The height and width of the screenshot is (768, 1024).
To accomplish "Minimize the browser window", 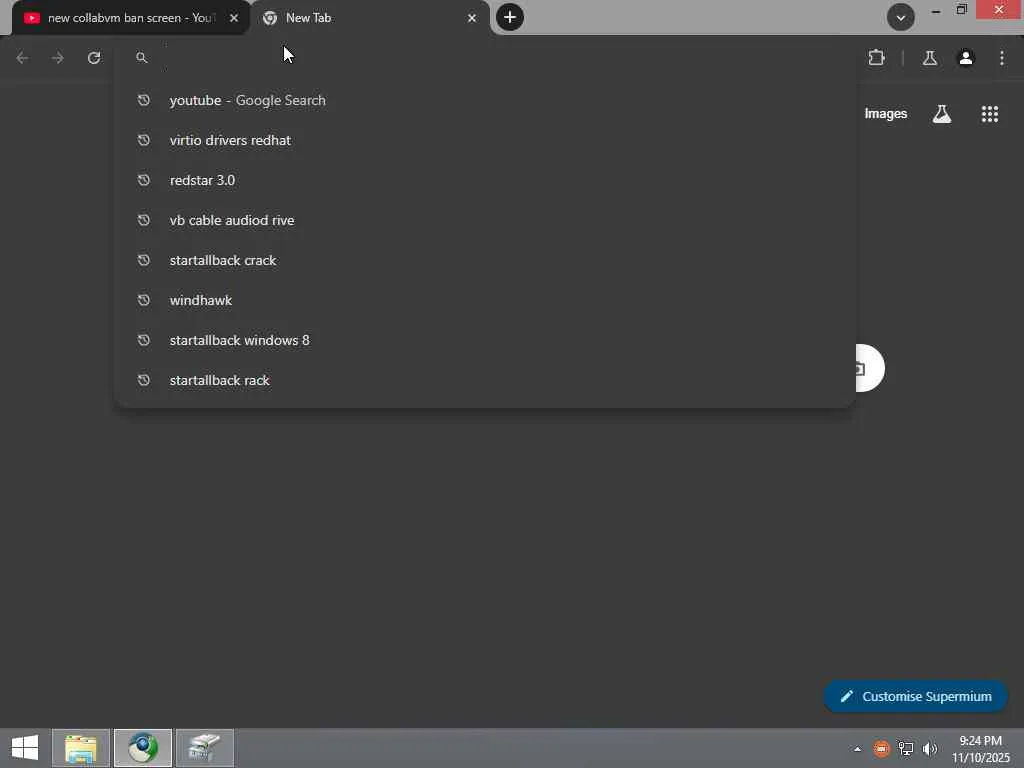I will click(935, 10).
